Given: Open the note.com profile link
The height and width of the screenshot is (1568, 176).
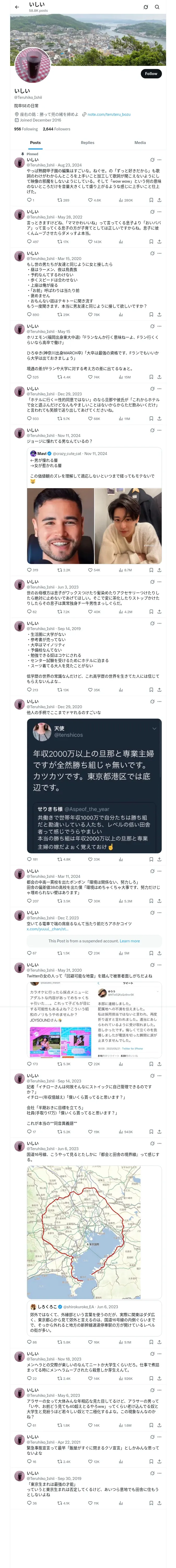Looking at the screenshot, I should point(109,114).
